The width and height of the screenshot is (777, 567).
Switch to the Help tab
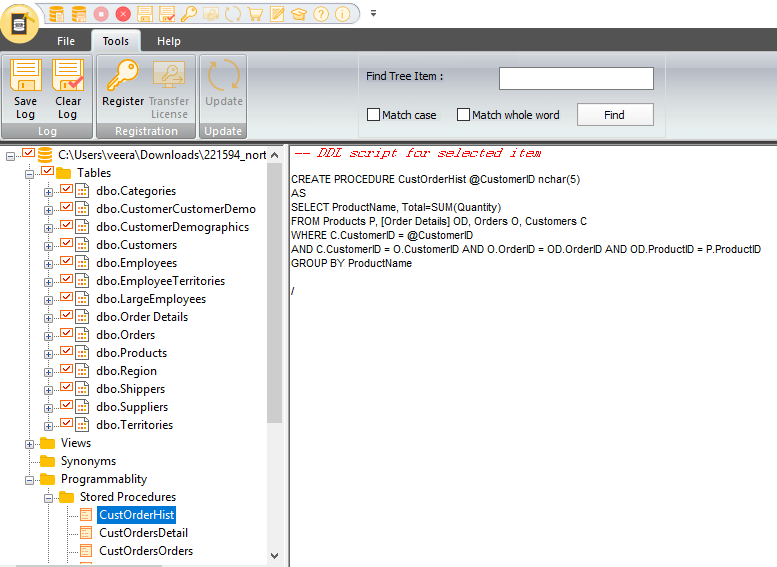click(169, 41)
